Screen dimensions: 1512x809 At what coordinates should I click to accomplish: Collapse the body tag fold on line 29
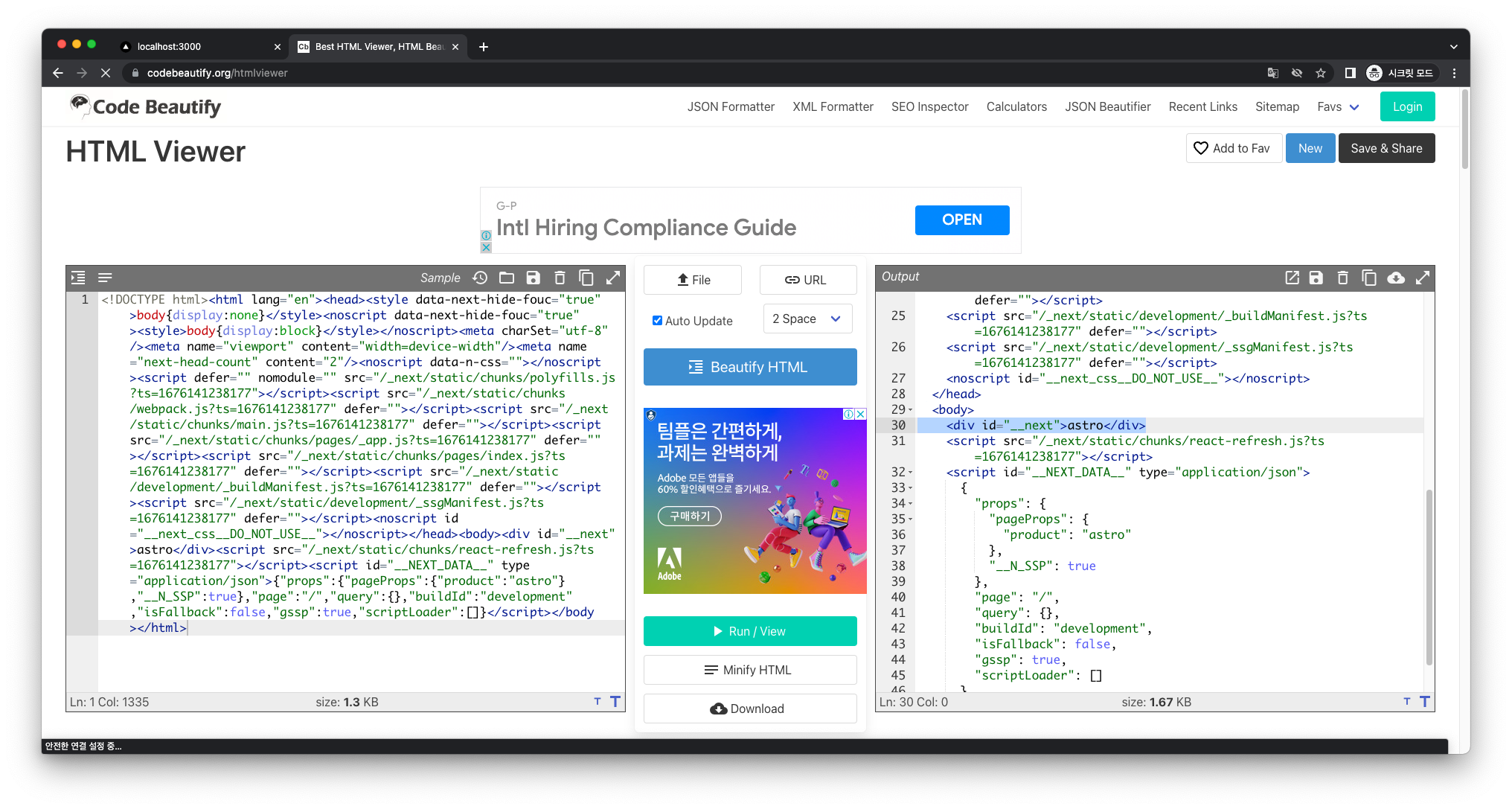(x=911, y=410)
